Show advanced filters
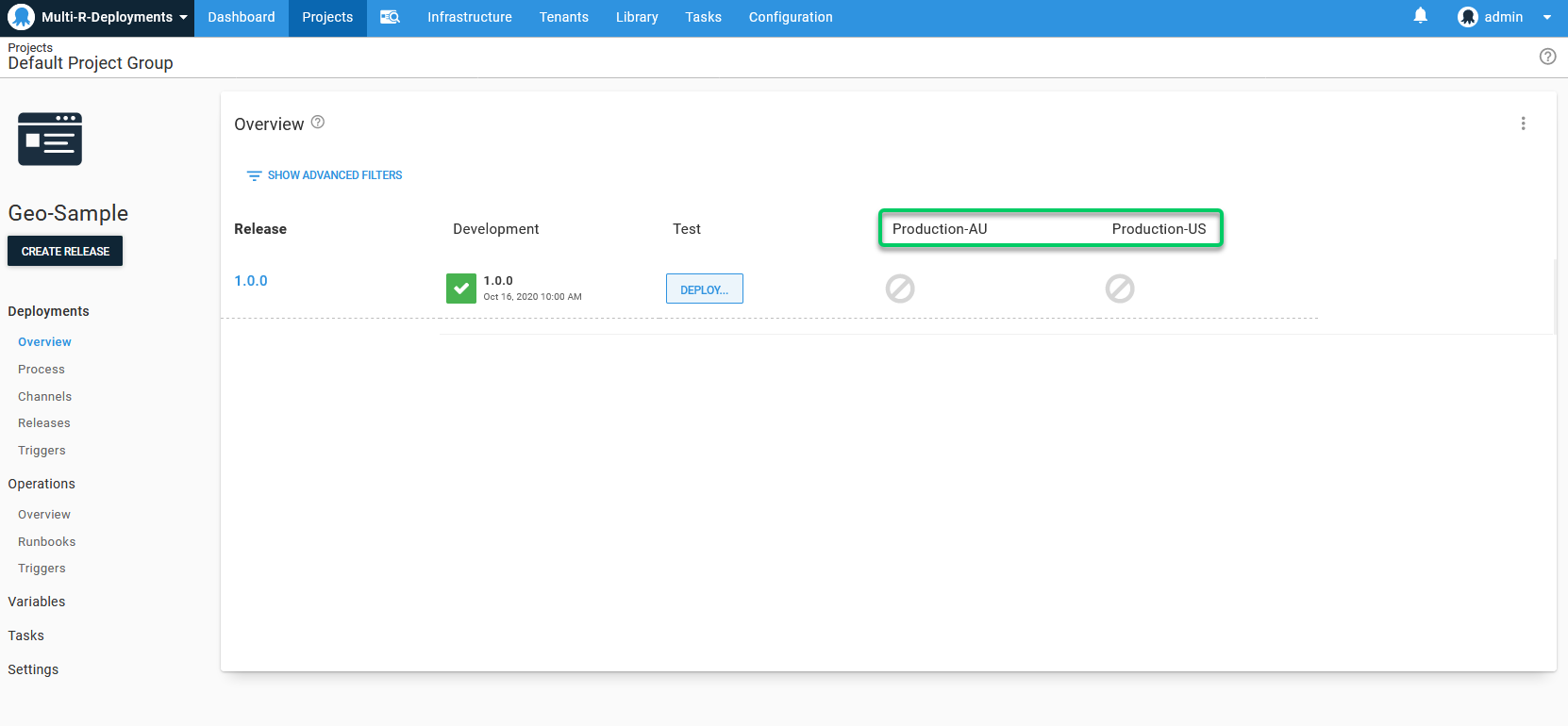 tap(325, 175)
